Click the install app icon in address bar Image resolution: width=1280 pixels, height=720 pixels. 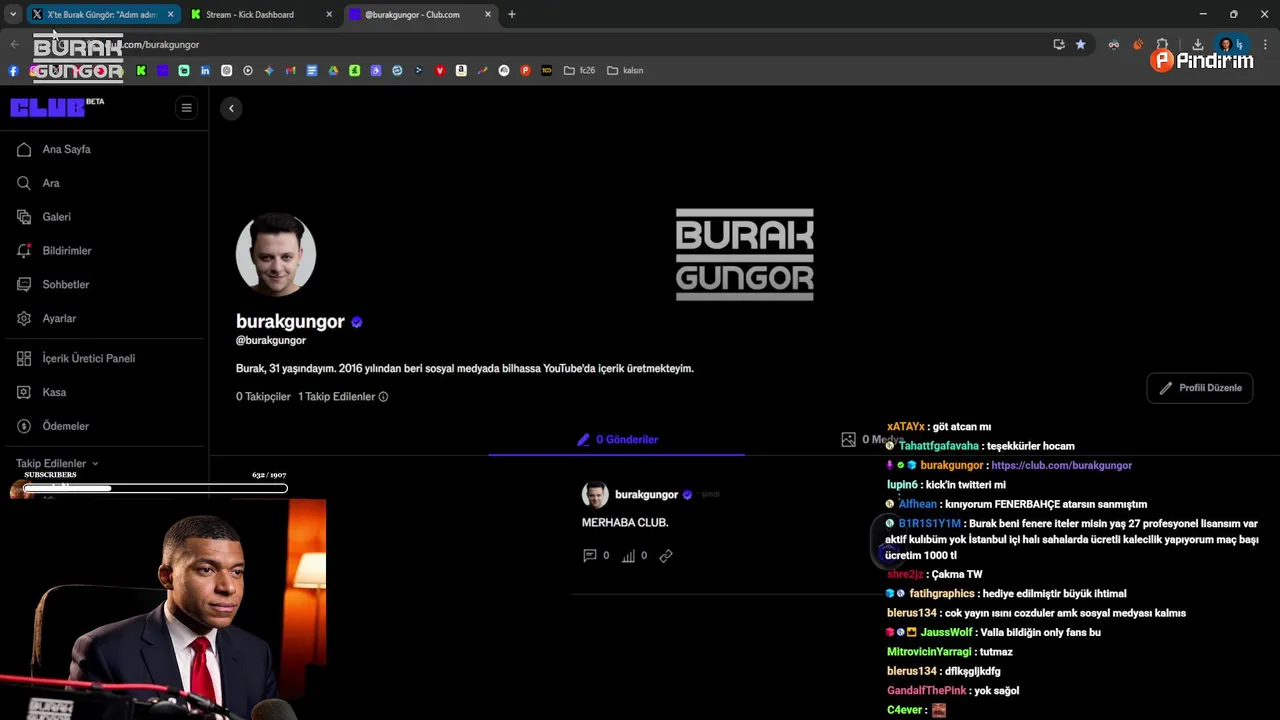pos(1059,44)
